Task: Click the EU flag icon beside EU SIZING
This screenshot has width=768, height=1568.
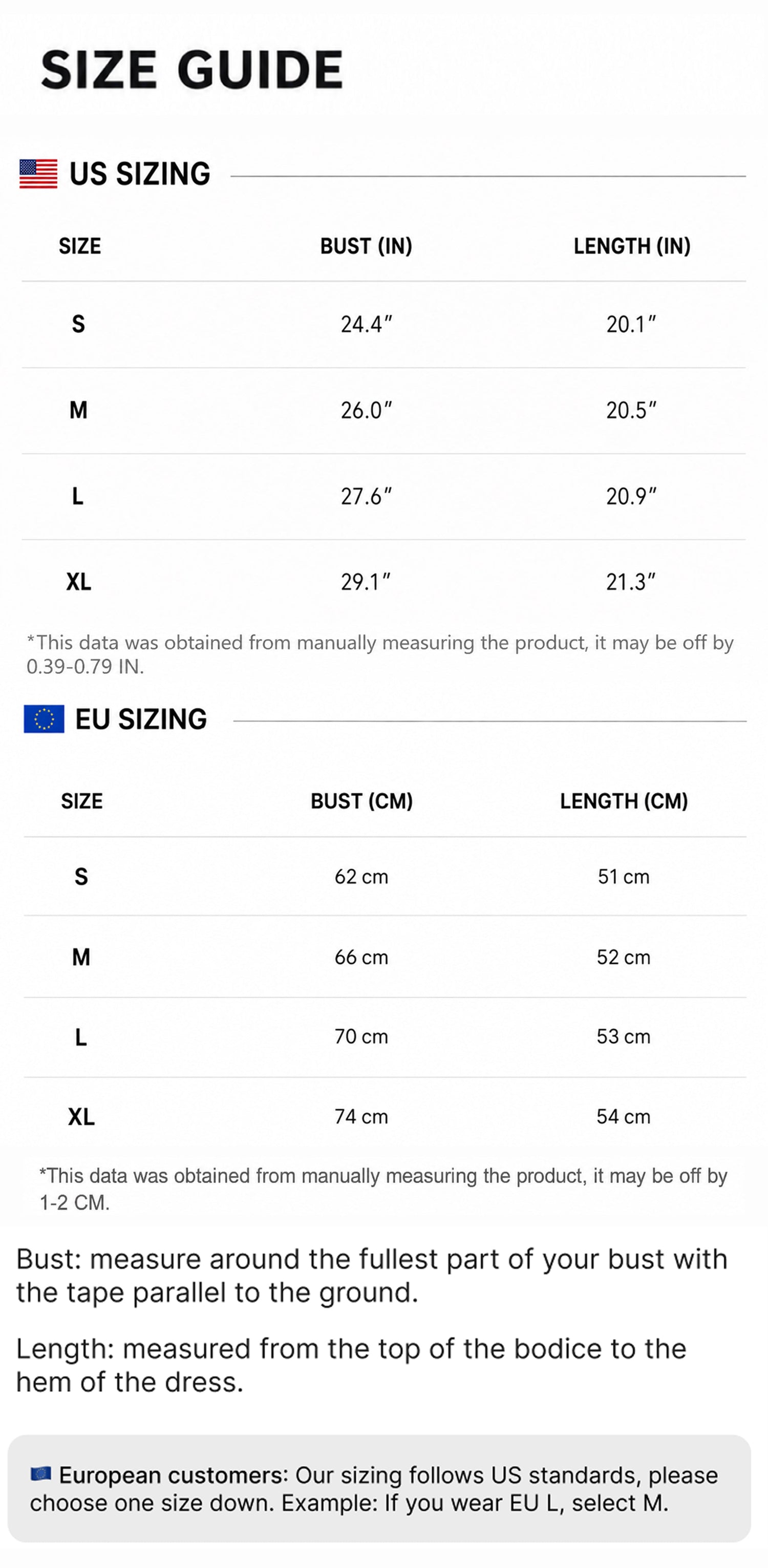Action: tap(44, 719)
